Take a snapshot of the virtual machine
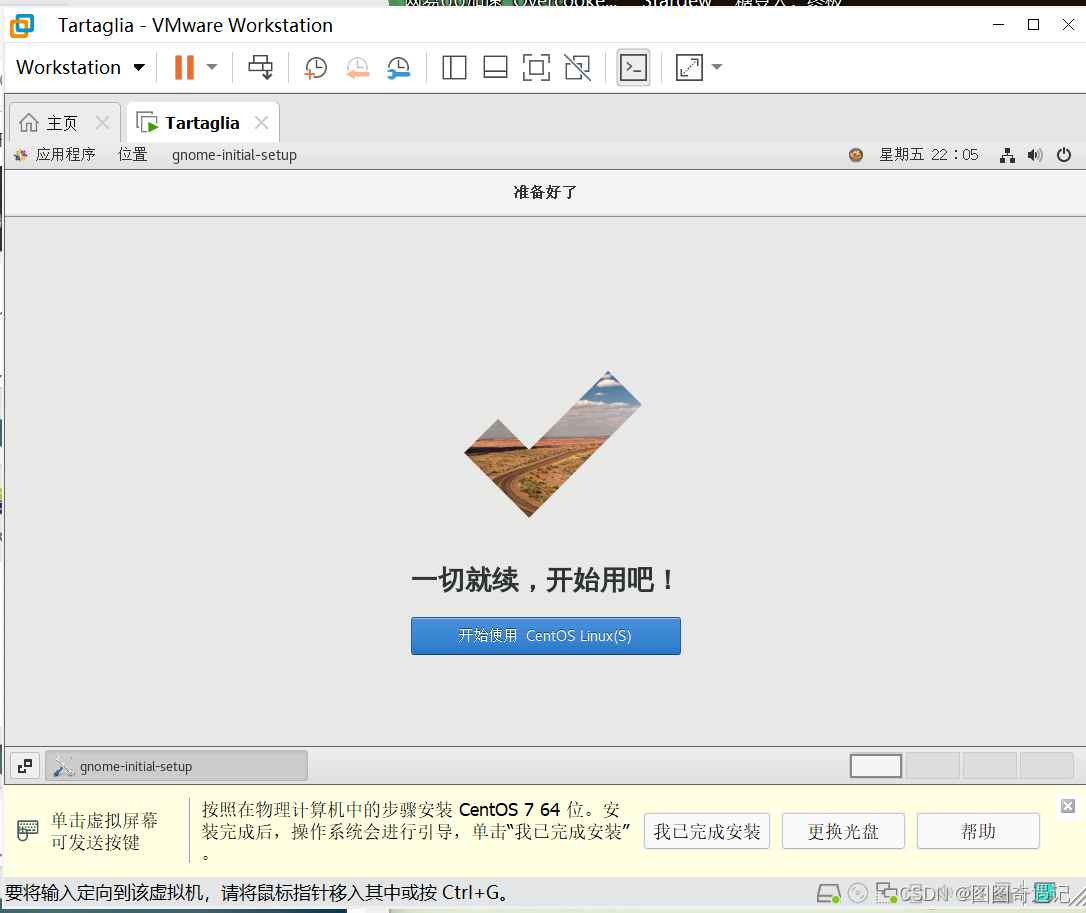This screenshot has width=1086, height=913. (315, 67)
